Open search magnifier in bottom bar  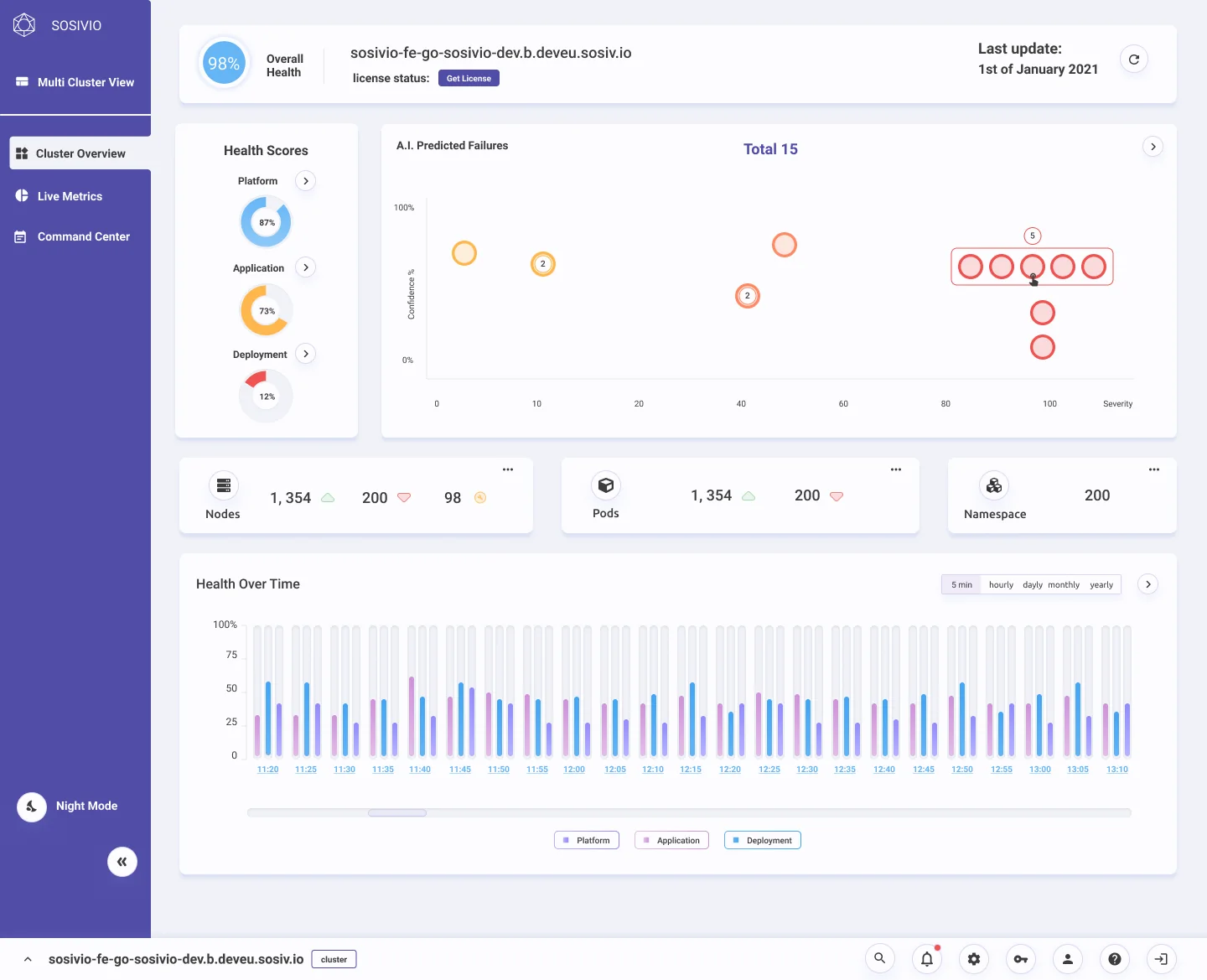click(x=880, y=959)
